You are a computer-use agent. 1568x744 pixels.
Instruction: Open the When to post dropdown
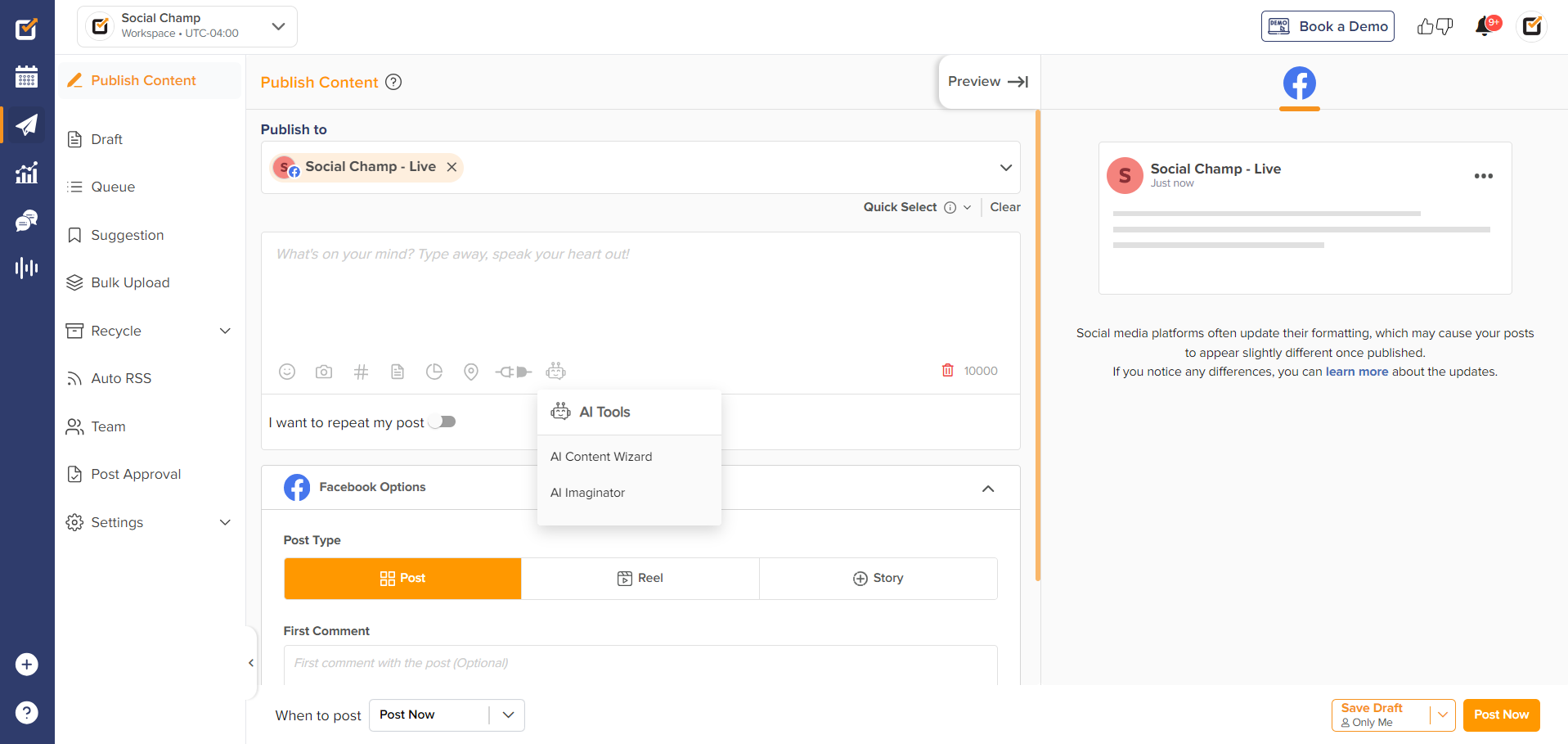447,715
